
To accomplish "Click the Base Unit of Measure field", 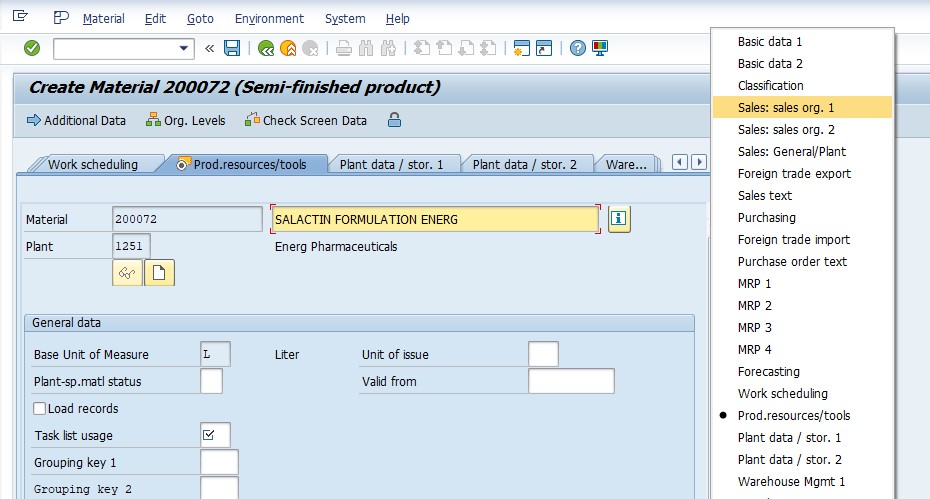I will point(215,354).
